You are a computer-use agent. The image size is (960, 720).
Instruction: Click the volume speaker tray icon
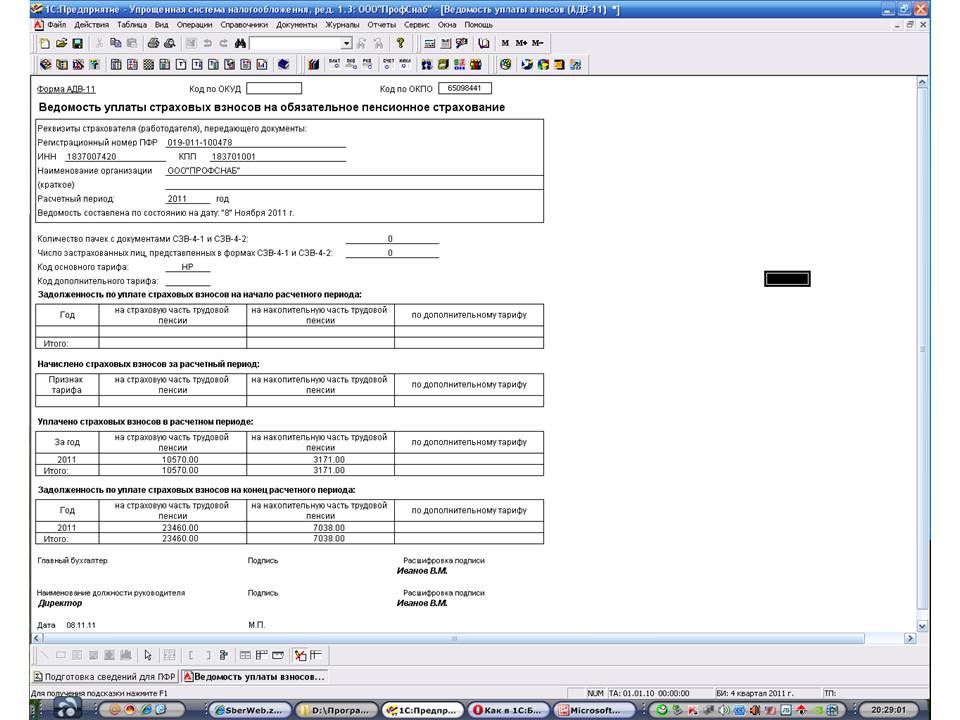tap(724, 710)
